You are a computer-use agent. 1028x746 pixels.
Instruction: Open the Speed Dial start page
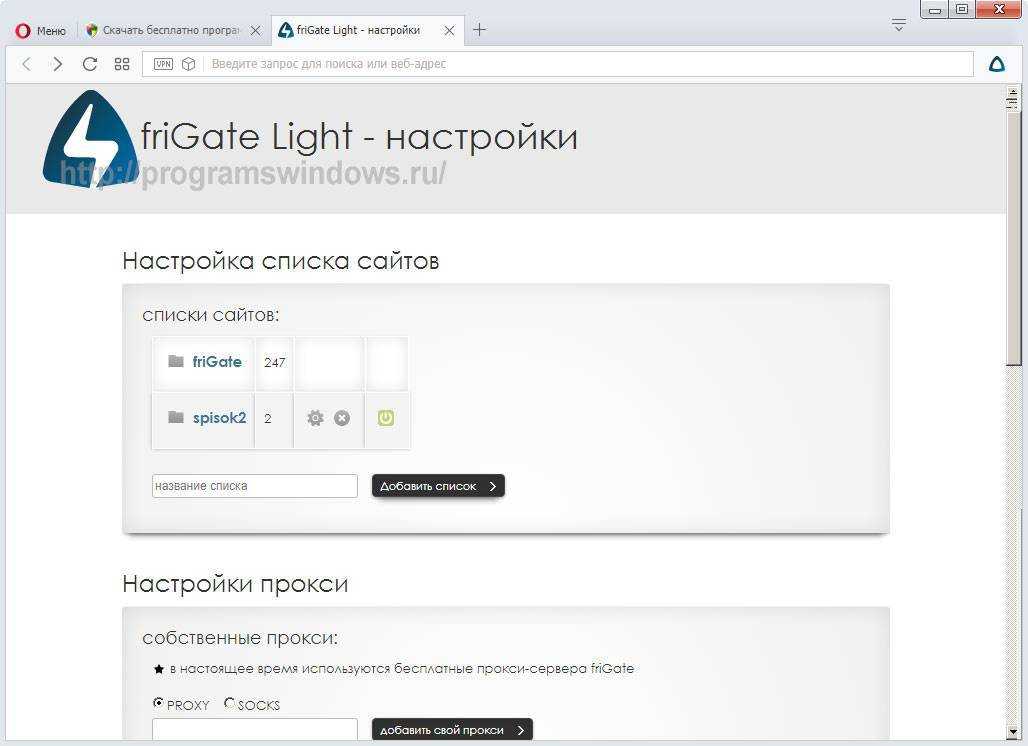click(122, 64)
